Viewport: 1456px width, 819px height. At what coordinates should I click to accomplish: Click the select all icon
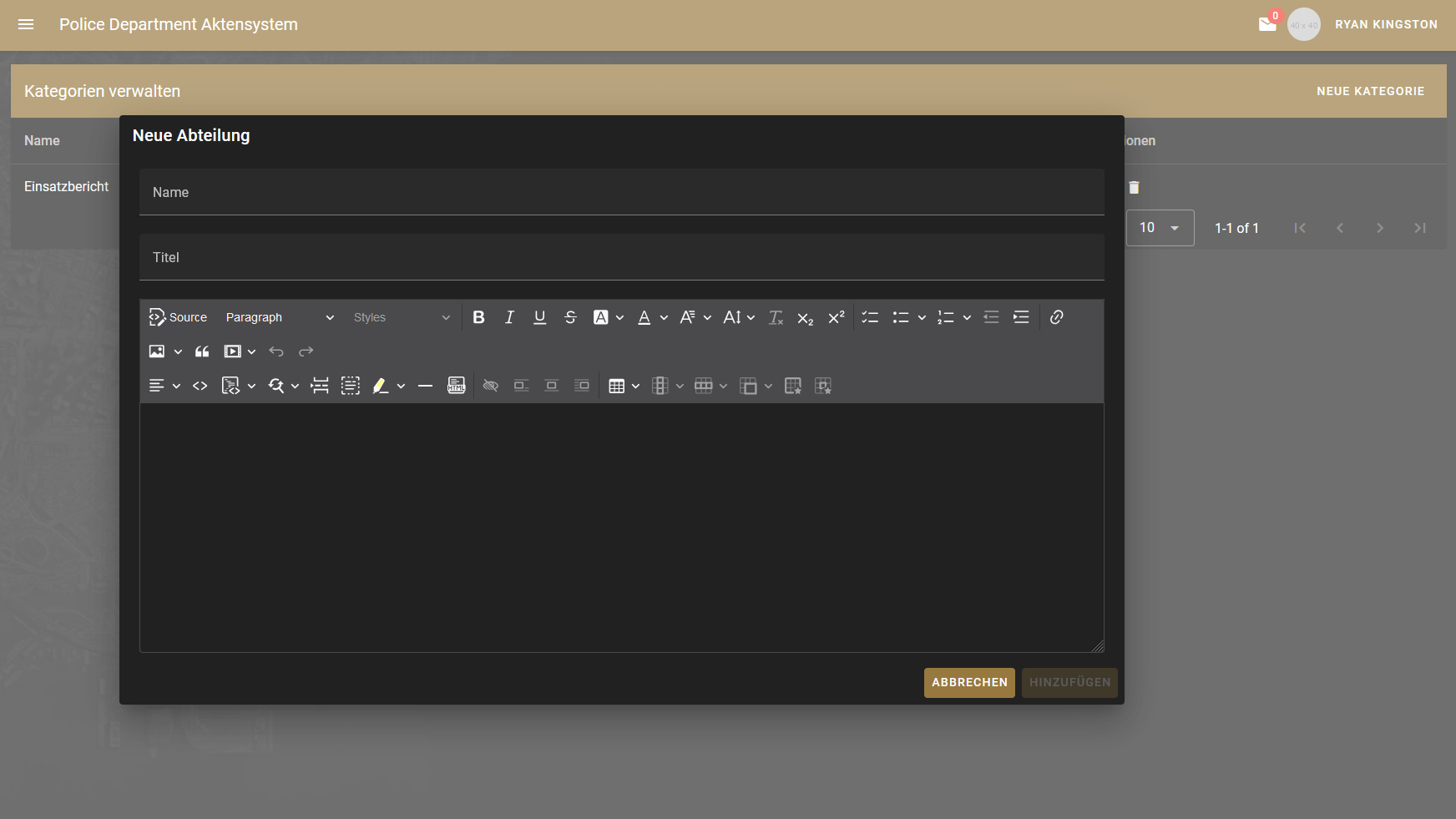tap(351, 386)
